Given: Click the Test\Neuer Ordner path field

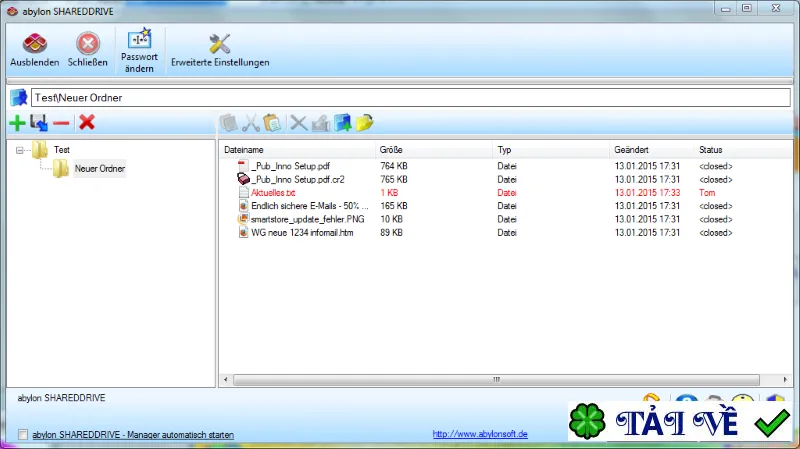Looking at the screenshot, I should coord(411,97).
